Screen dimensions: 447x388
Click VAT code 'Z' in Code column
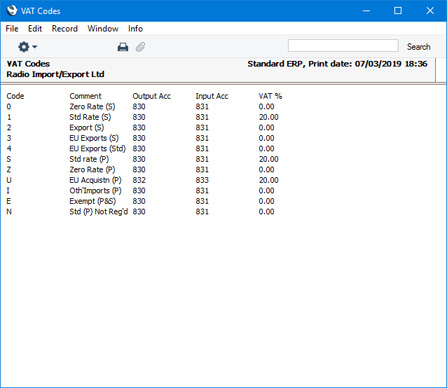click(x=9, y=170)
